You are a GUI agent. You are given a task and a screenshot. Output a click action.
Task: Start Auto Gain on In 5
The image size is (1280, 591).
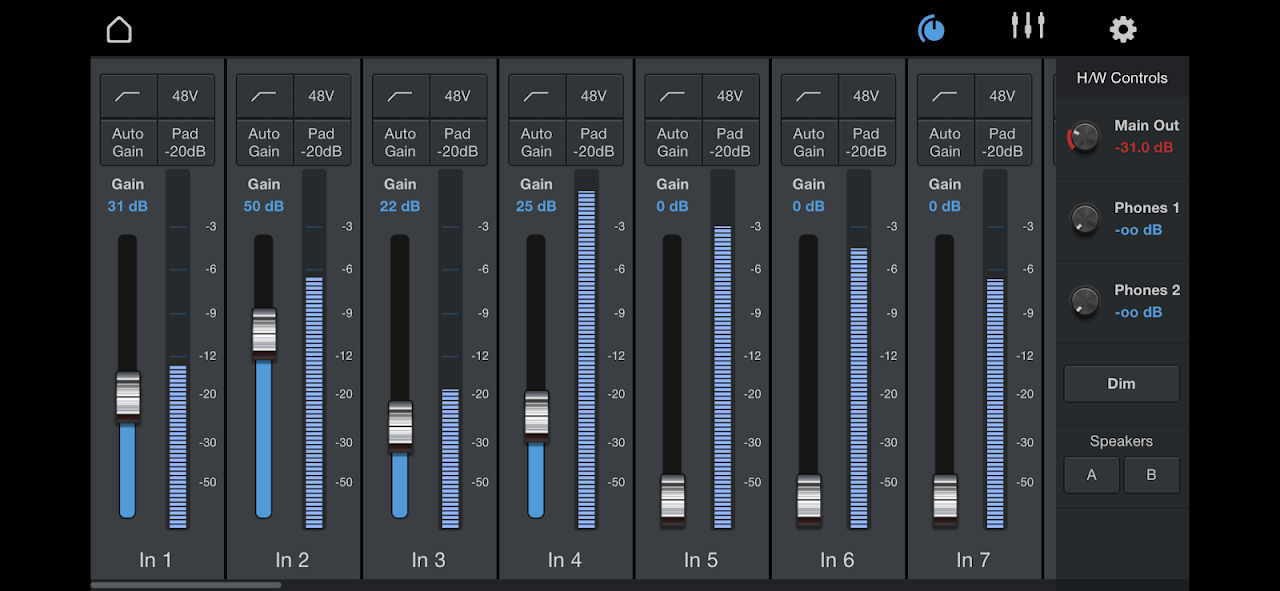(x=672, y=142)
